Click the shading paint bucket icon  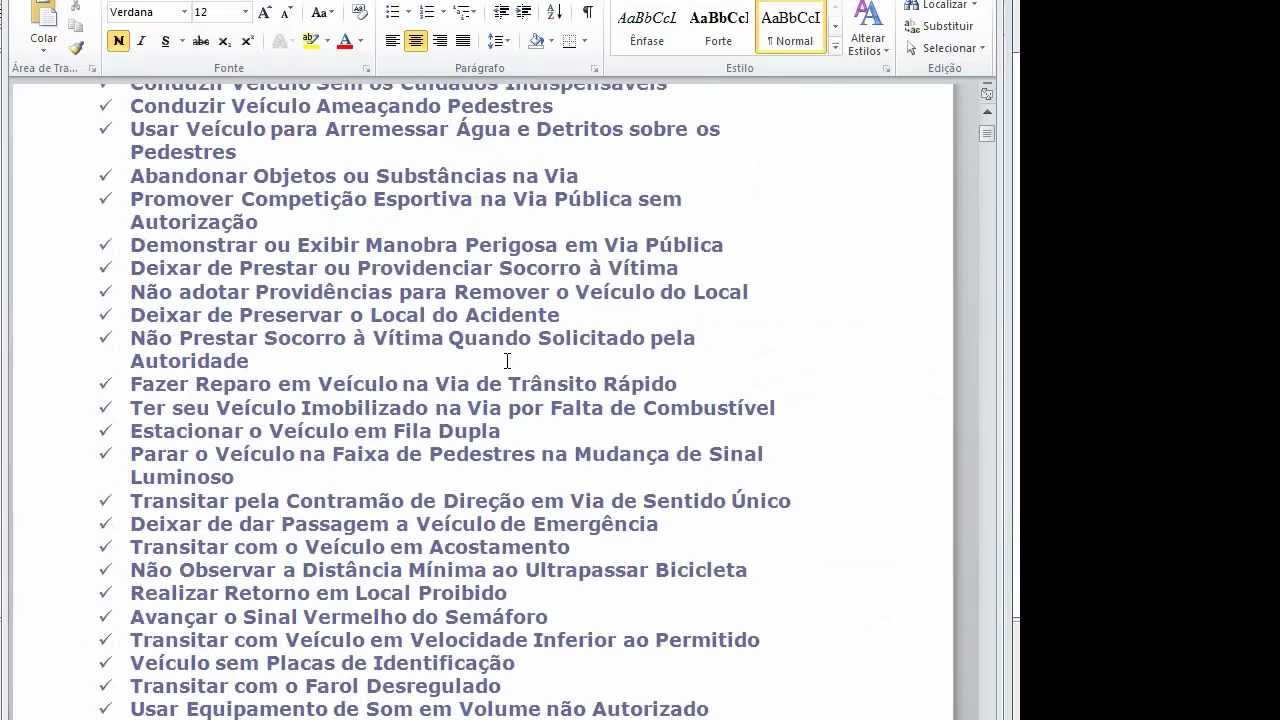[x=536, y=41]
